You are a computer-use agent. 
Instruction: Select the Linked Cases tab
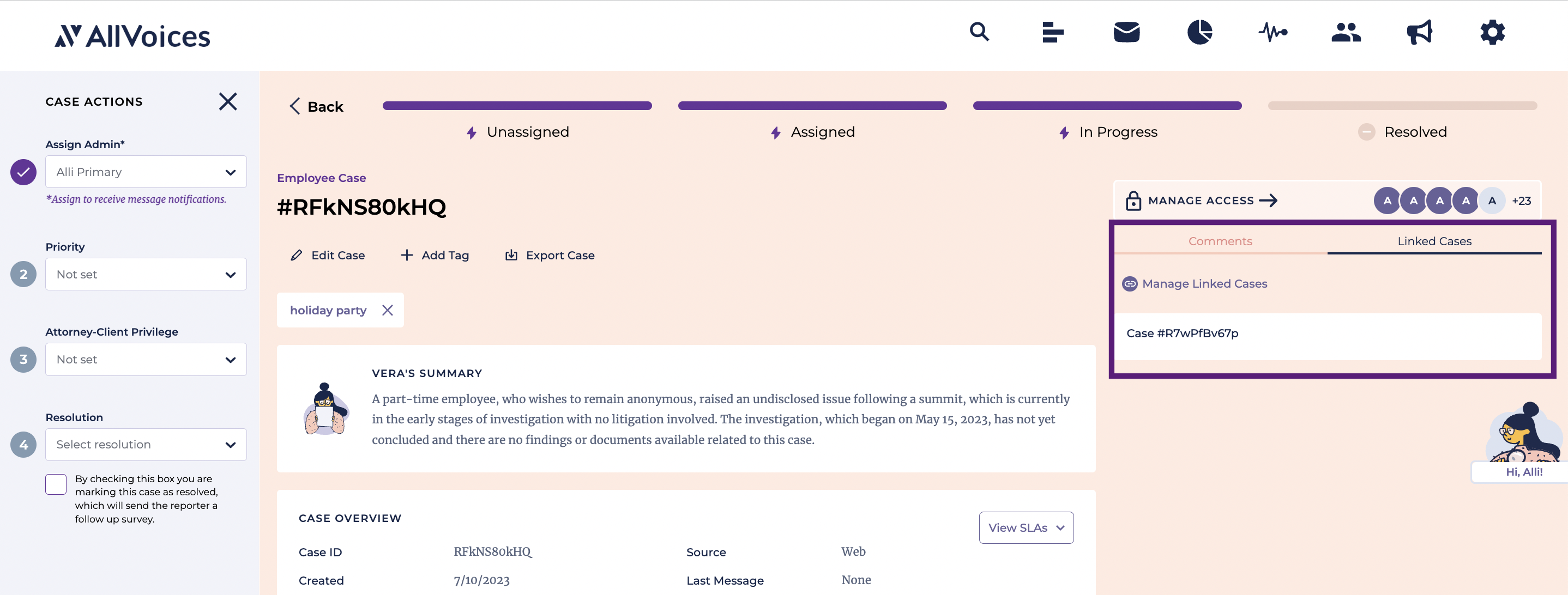pos(1434,241)
